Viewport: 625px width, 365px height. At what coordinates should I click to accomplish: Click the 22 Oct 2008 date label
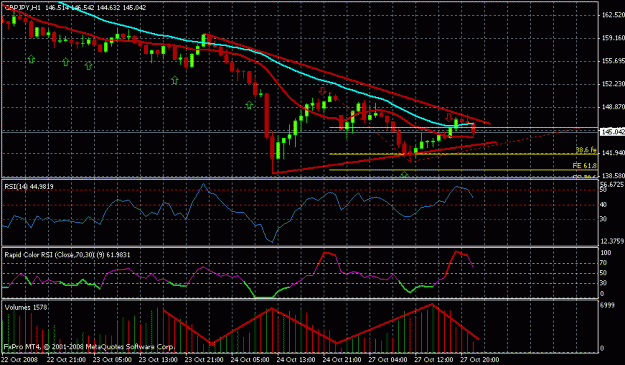click(20, 359)
